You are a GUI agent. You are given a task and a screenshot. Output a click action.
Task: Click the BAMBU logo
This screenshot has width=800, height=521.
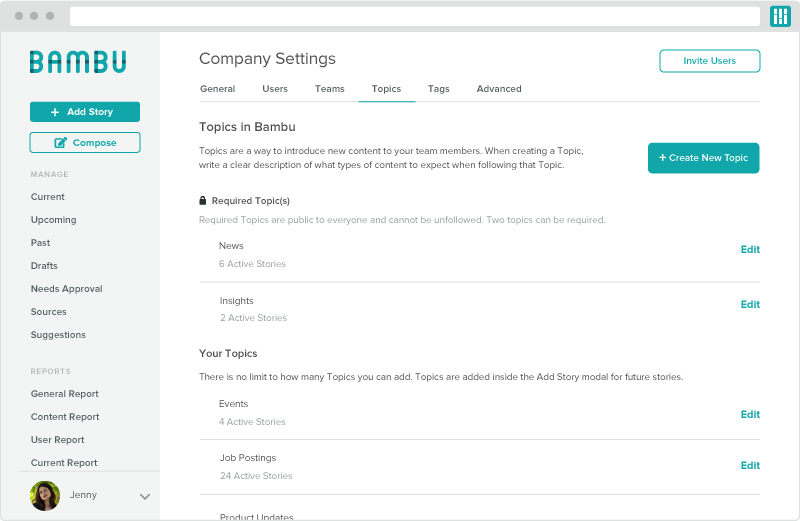point(78,62)
